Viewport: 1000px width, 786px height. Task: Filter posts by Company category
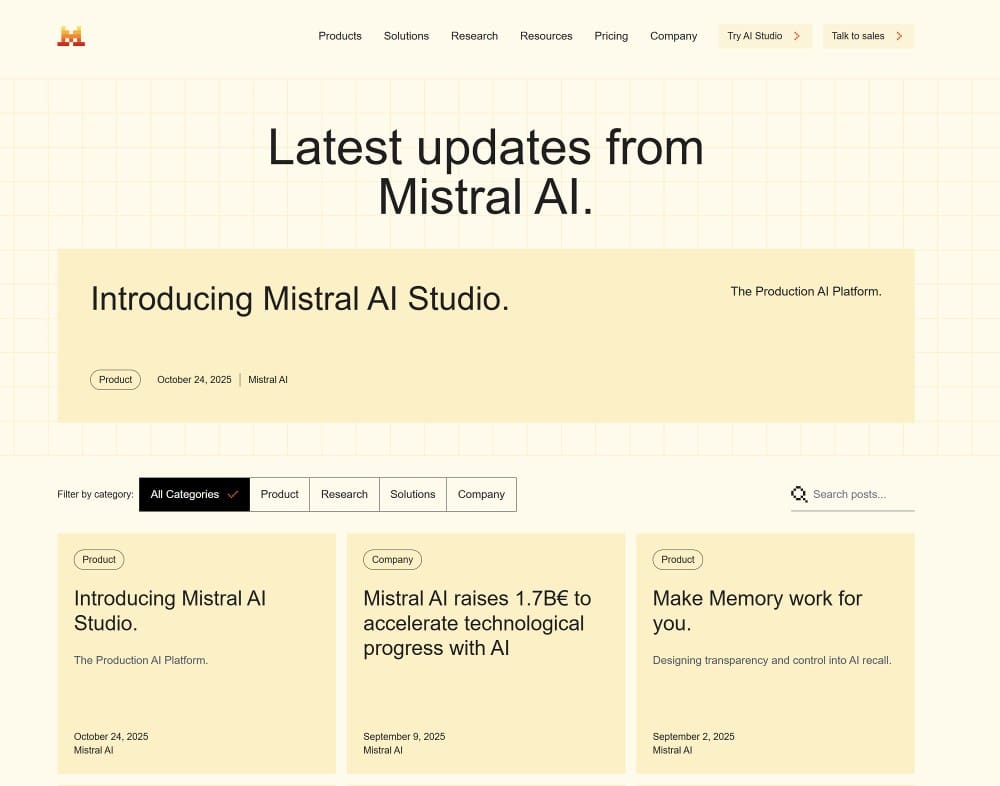pos(481,494)
